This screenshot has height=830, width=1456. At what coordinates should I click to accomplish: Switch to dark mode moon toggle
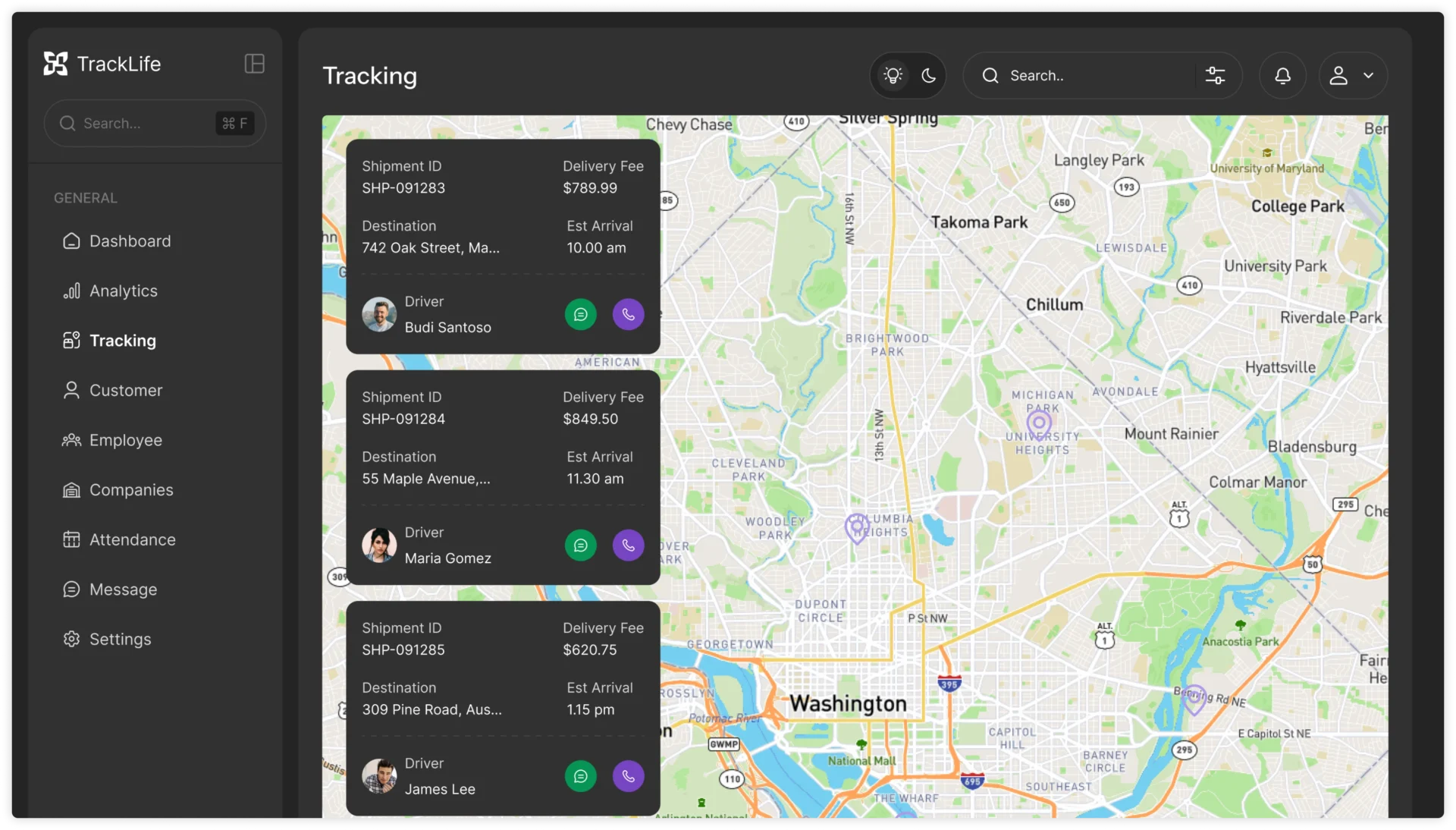coord(928,76)
